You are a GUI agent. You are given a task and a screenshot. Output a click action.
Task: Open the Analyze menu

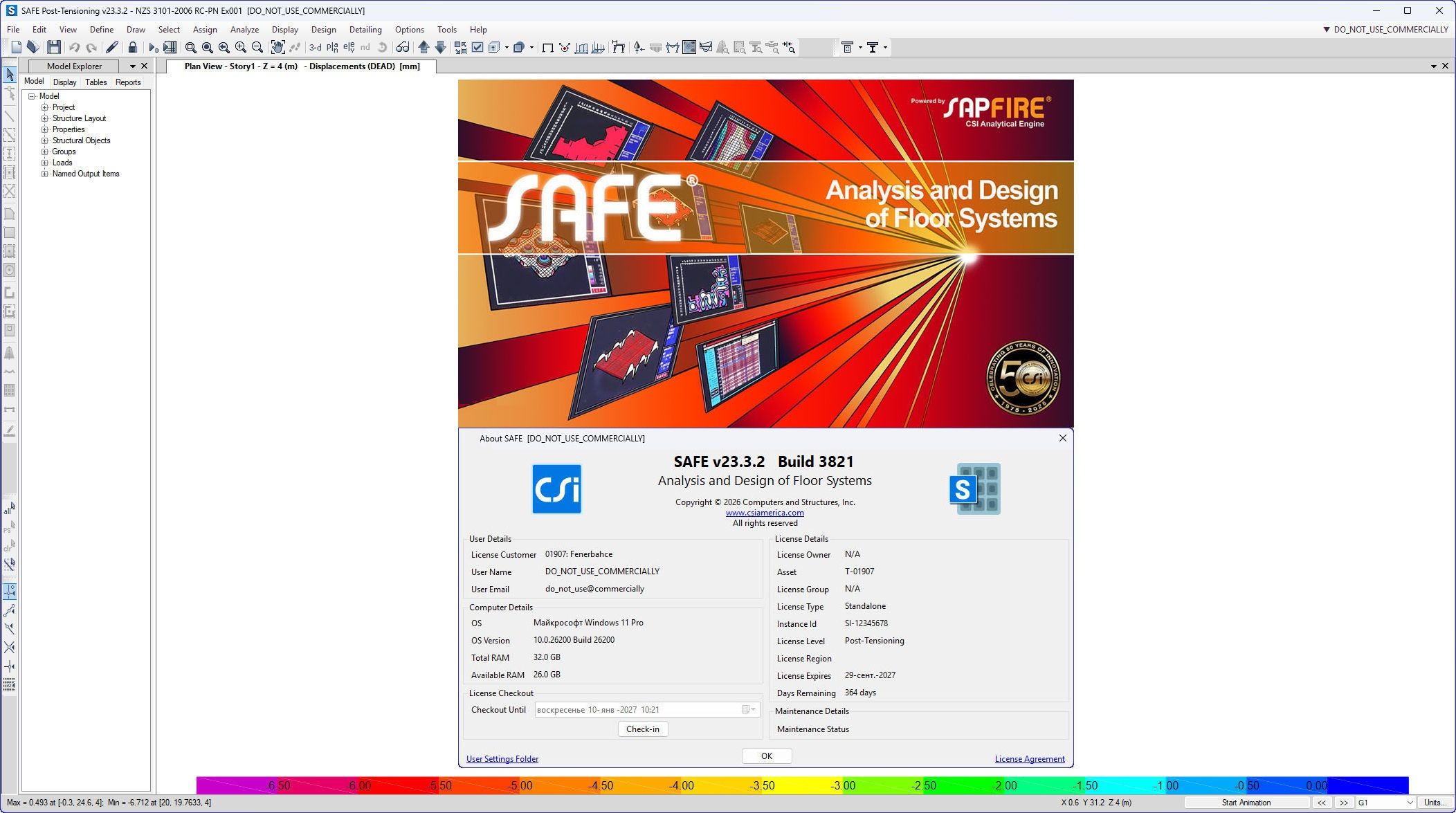[244, 30]
